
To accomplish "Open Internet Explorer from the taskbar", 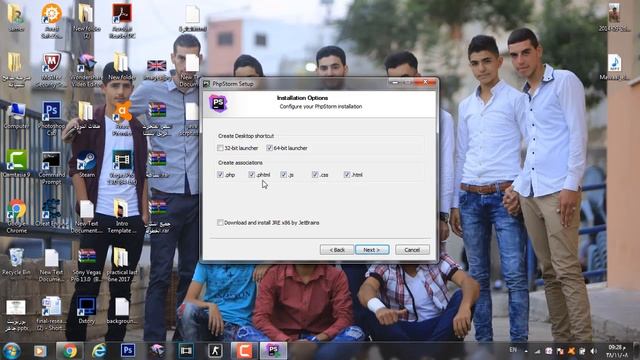I will (x=99, y=351).
